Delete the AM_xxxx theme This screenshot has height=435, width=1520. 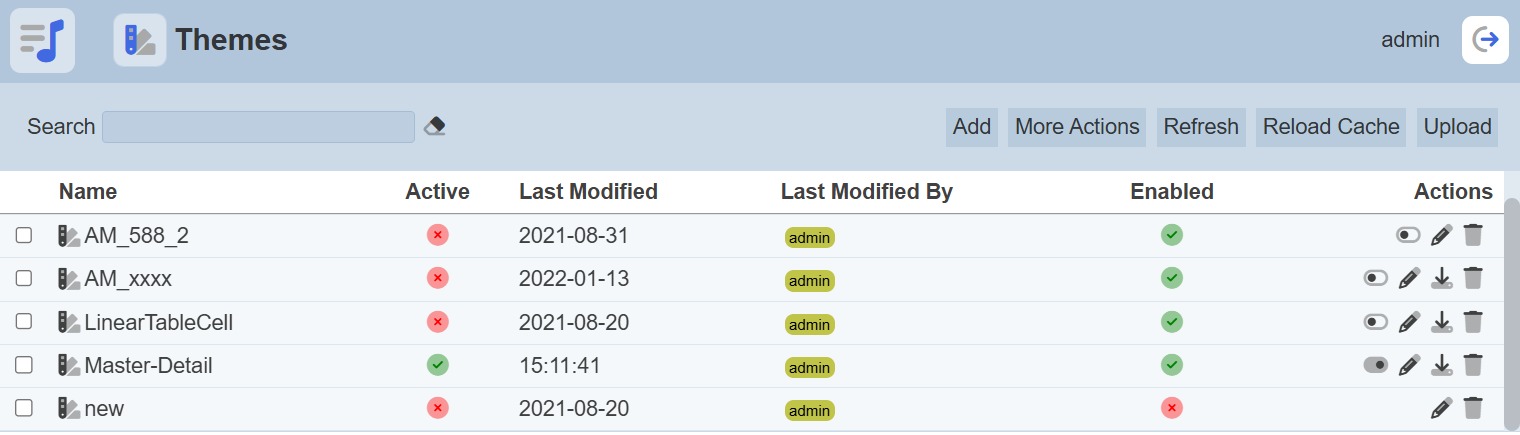point(1472,278)
